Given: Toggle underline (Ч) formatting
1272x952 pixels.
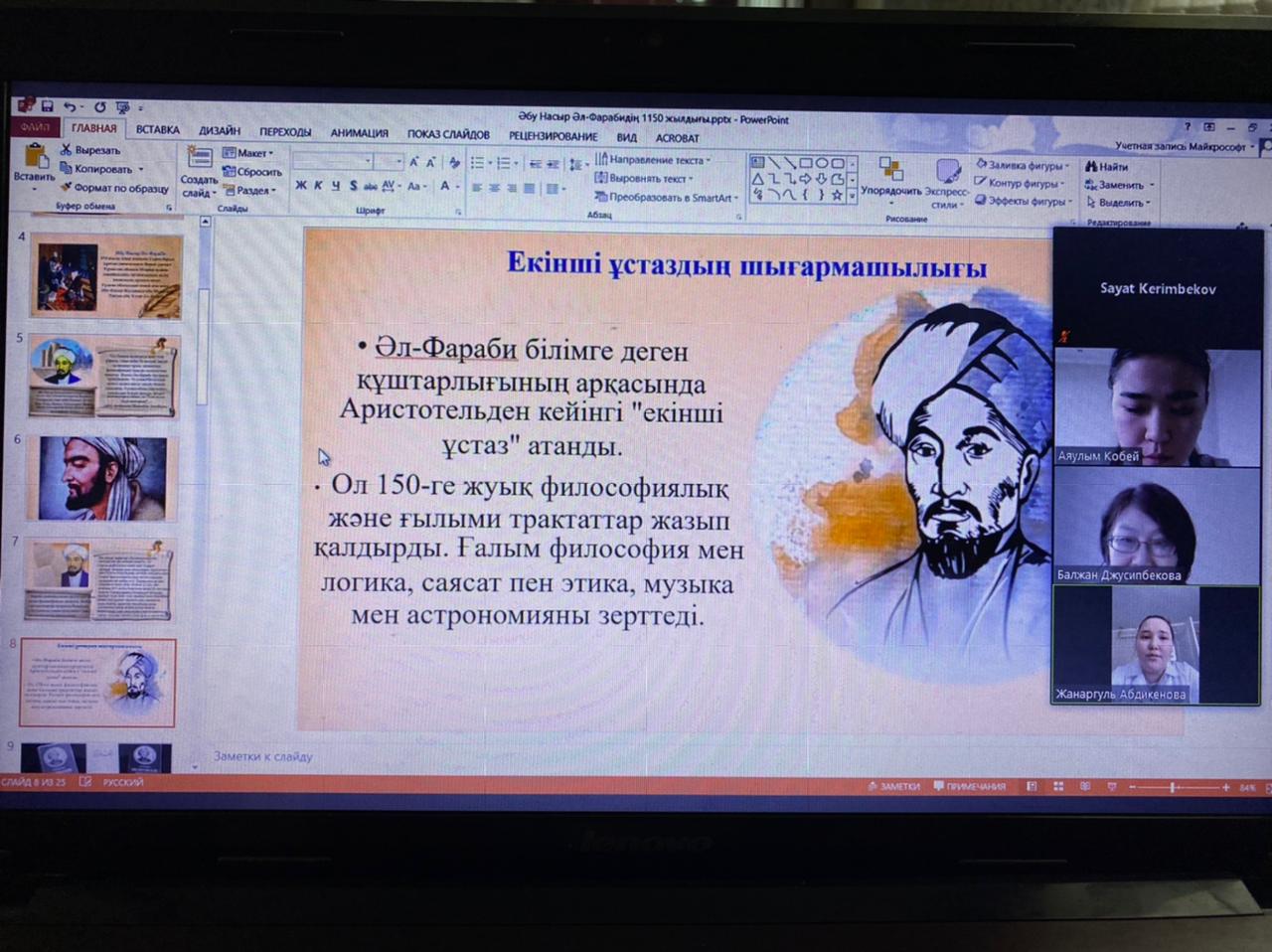Looking at the screenshot, I should point(336,186).
